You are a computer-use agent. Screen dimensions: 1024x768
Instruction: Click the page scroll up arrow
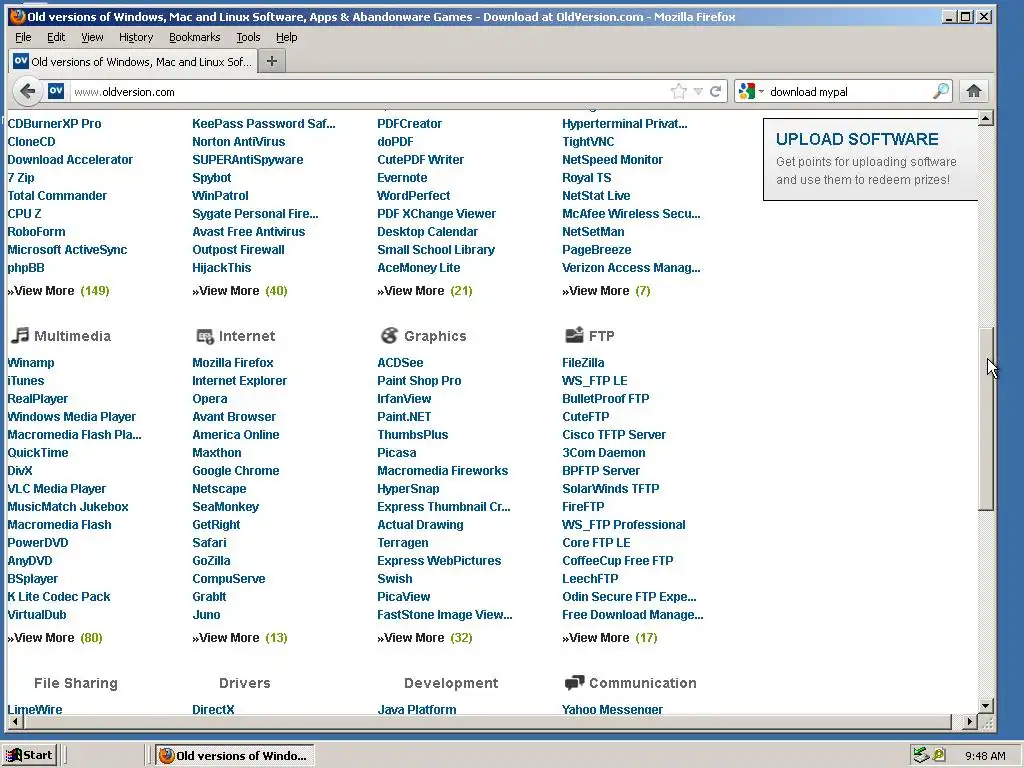pyautogui.click(x=985, y=118)
